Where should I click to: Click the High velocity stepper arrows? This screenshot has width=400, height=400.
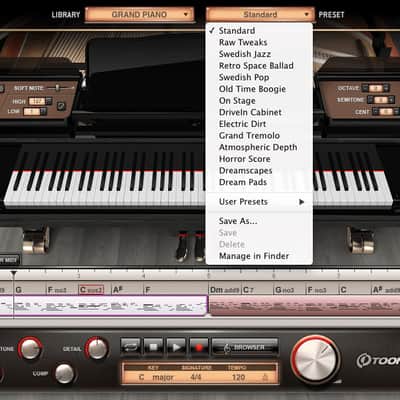[49, 101]
